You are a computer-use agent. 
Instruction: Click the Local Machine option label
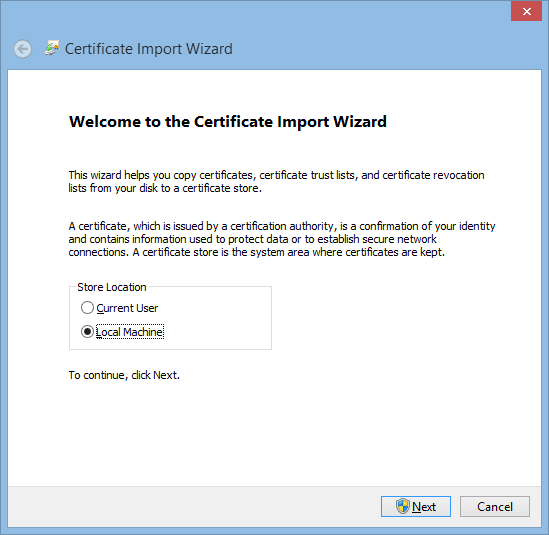130,332
